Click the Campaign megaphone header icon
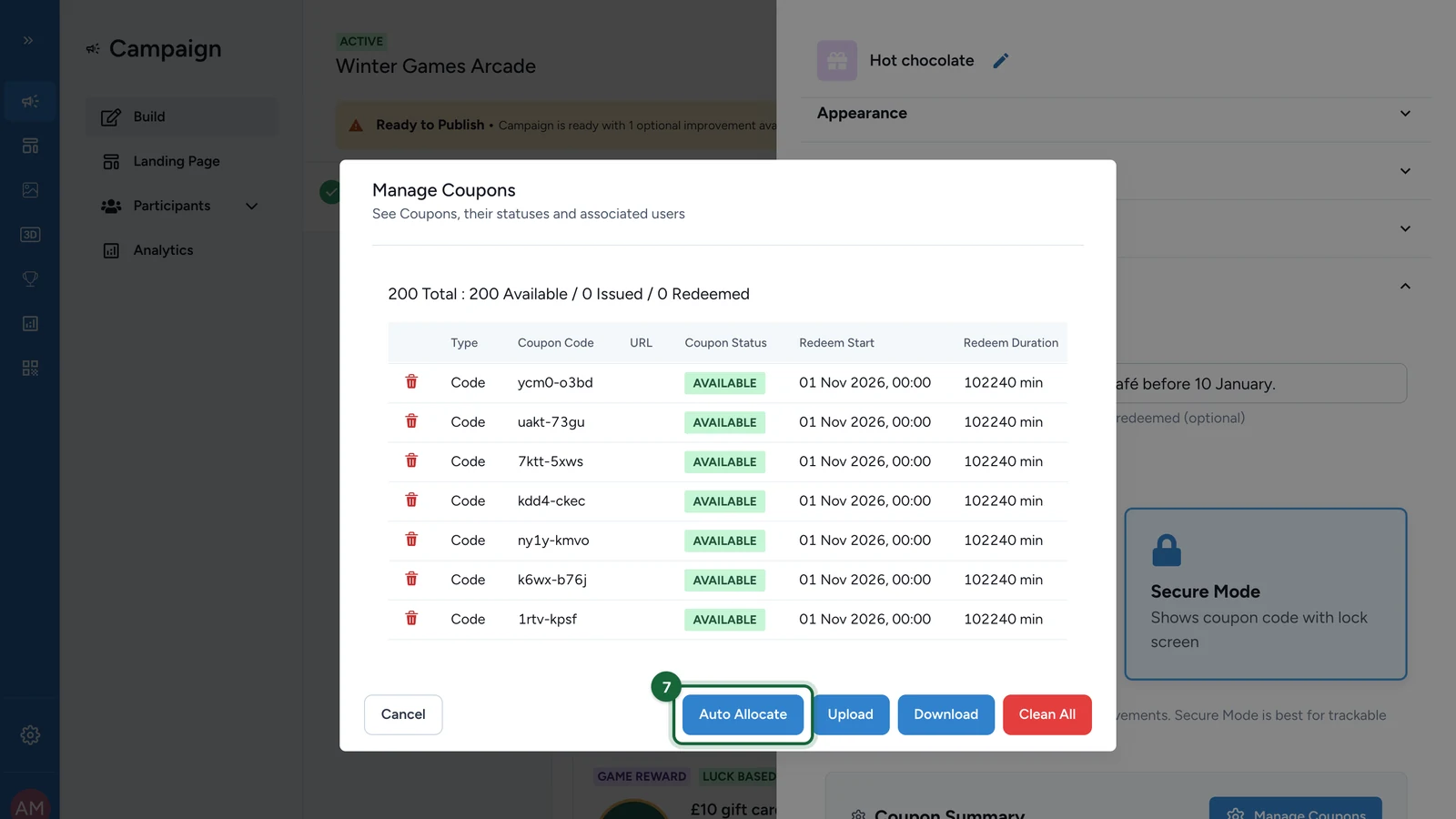 tap(93, 49)
